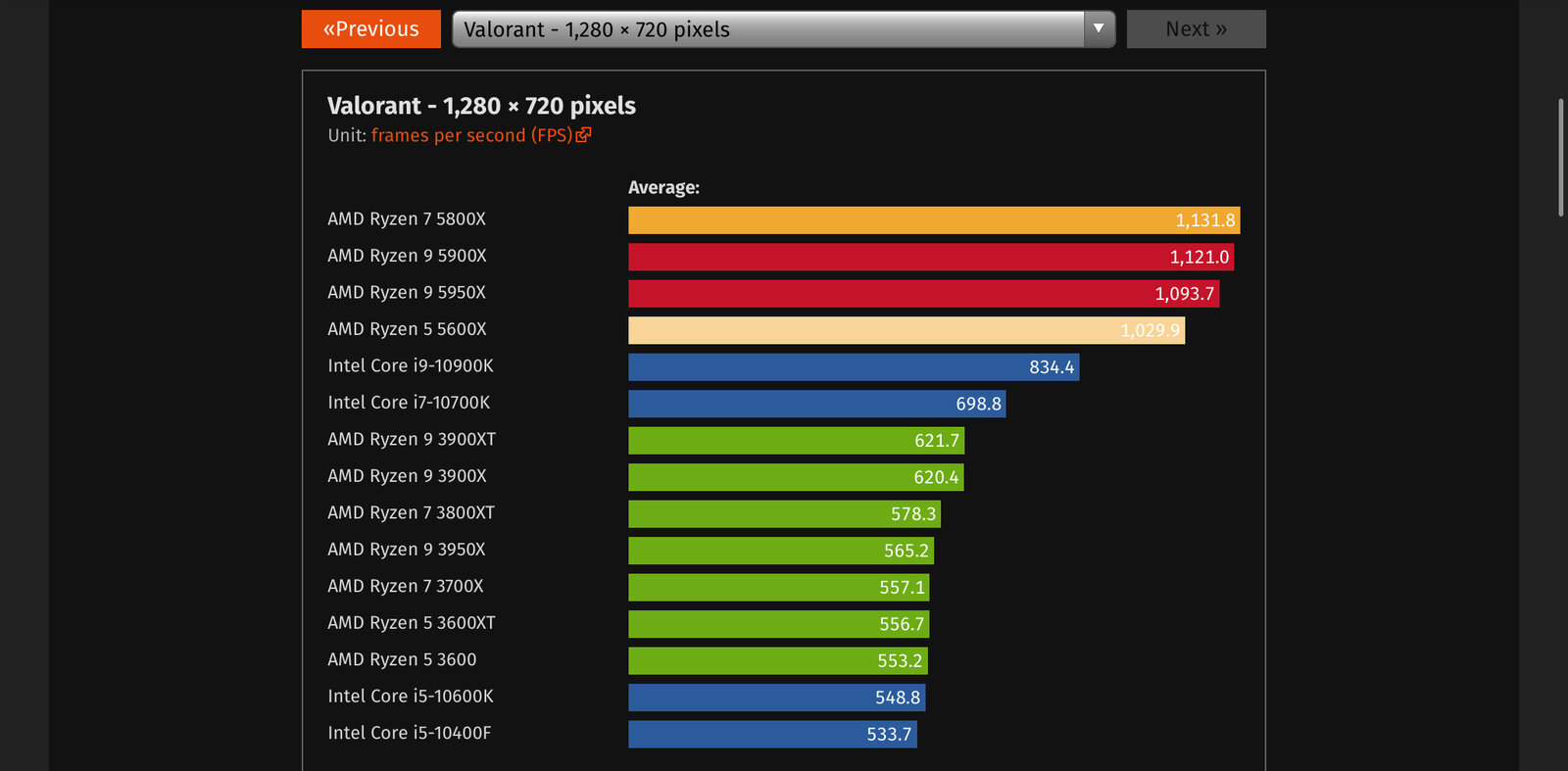Go to the «Previous benchmark page
Viewport: 1568px width, 771px height.
click(370, 29)
